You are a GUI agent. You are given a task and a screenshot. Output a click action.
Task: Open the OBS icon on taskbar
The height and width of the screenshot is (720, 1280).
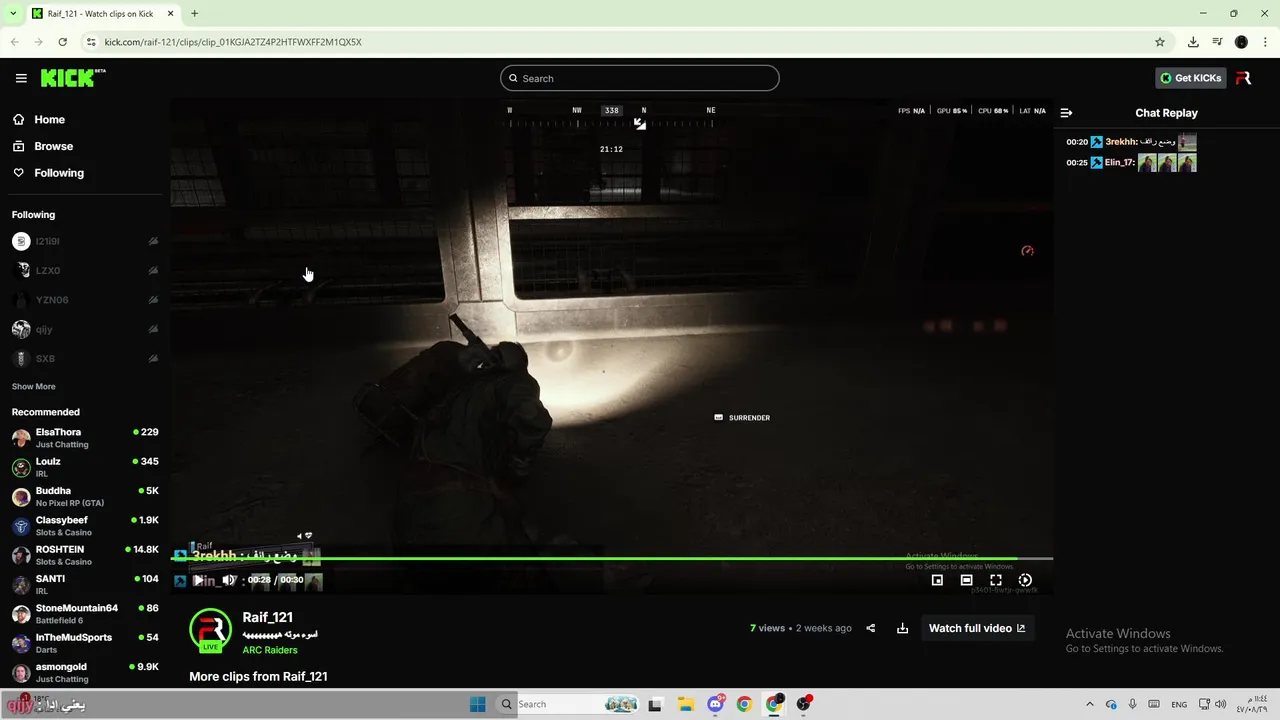[x=803, y=704]
